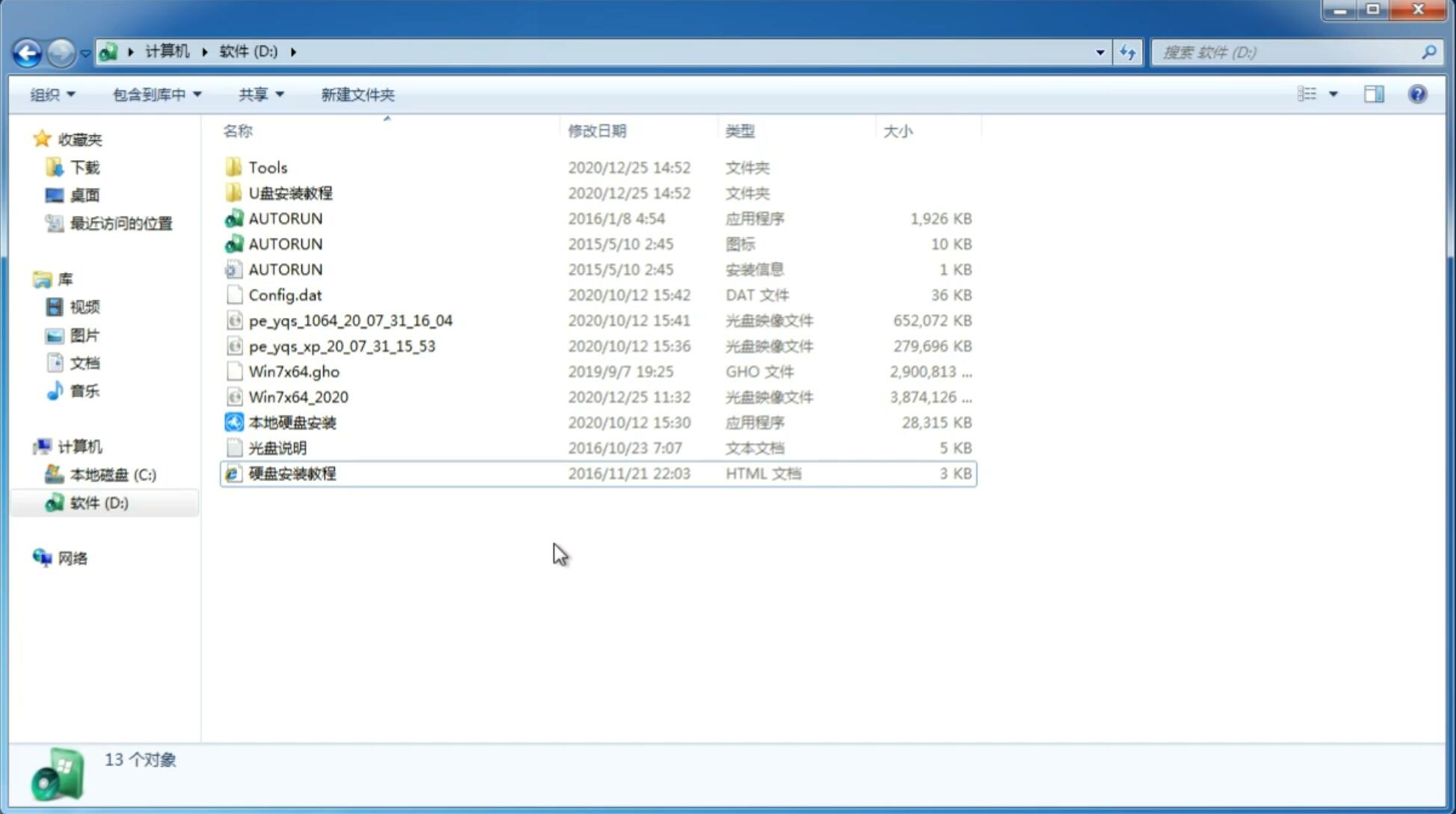Click 新建文件夹 button

pos(357,94)
